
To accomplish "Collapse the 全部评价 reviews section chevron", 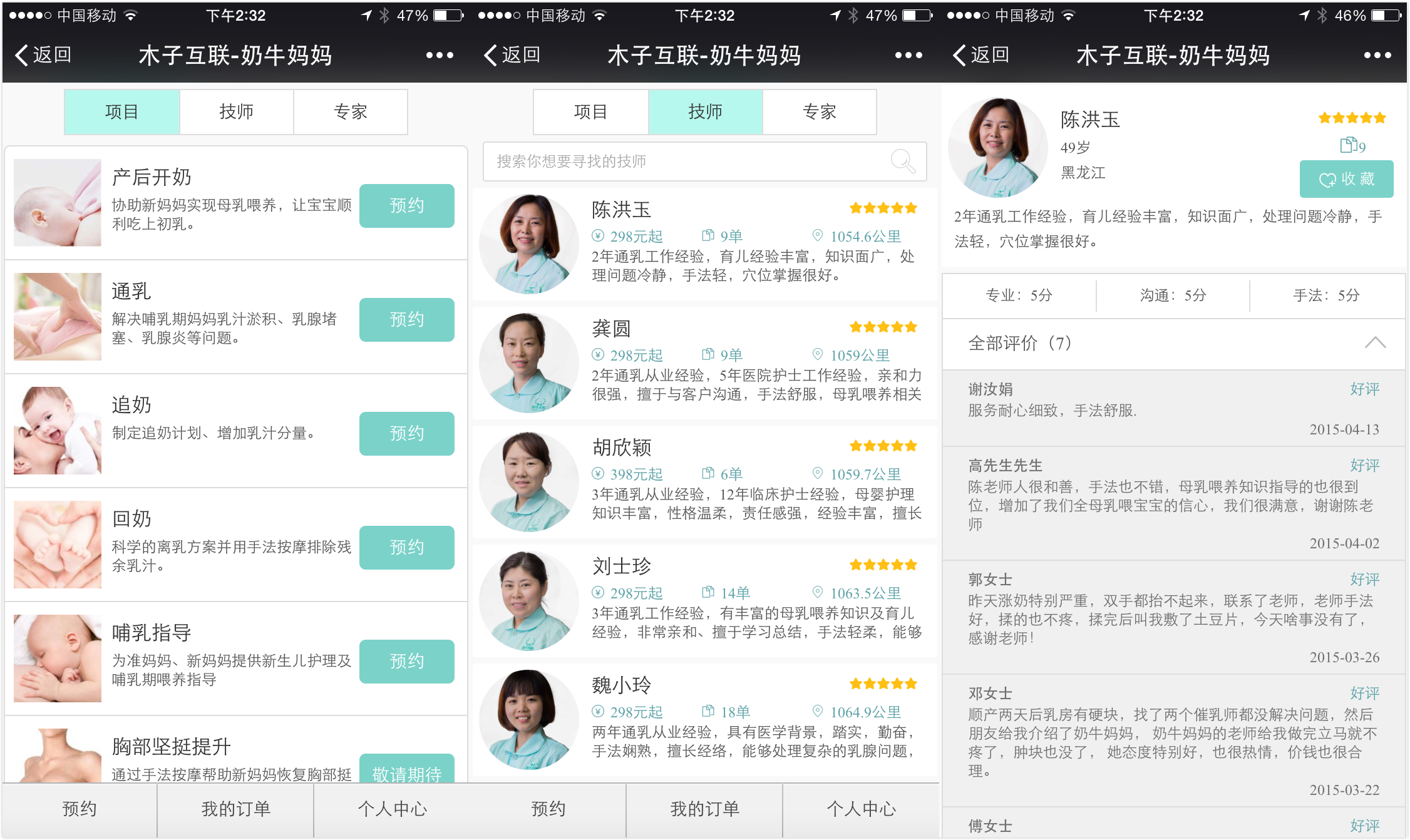I will (1375, 342).
